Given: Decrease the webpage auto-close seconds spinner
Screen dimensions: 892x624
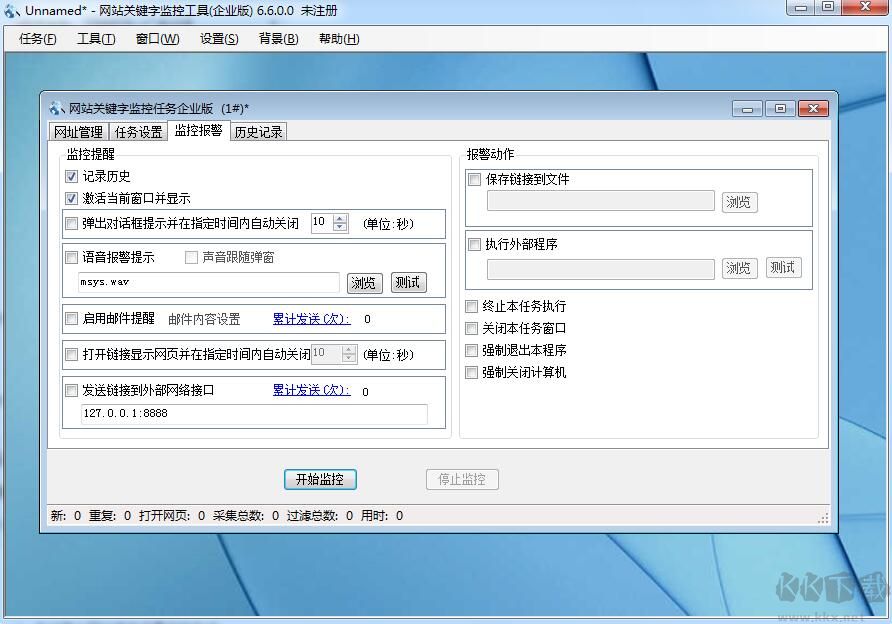Looking at the screenshot, I should [x=349, y=358].
